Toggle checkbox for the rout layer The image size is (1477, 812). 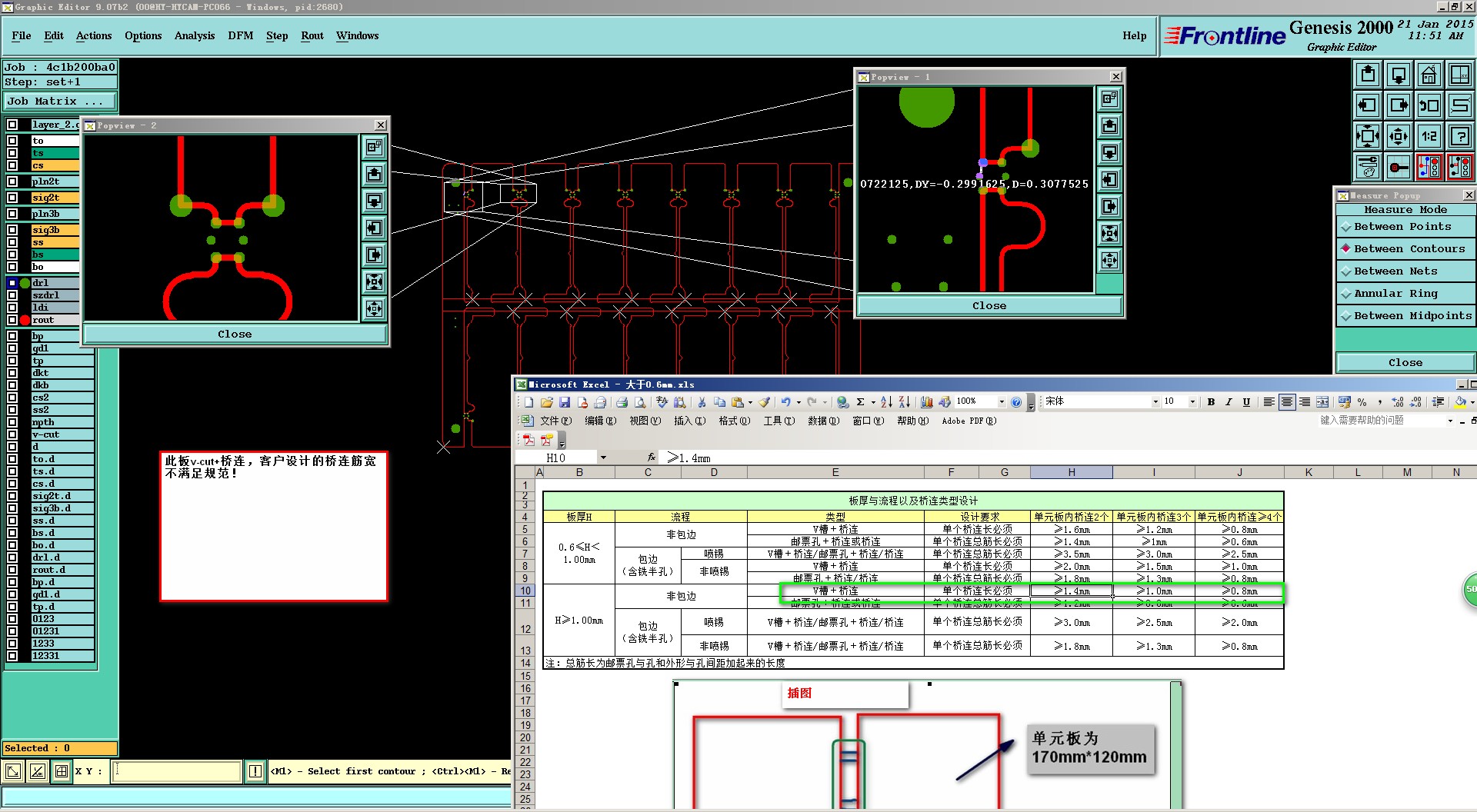point(12,320)
